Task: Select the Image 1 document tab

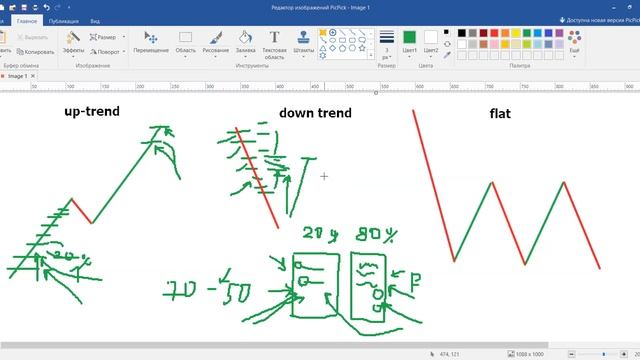Action: [18, 76]
